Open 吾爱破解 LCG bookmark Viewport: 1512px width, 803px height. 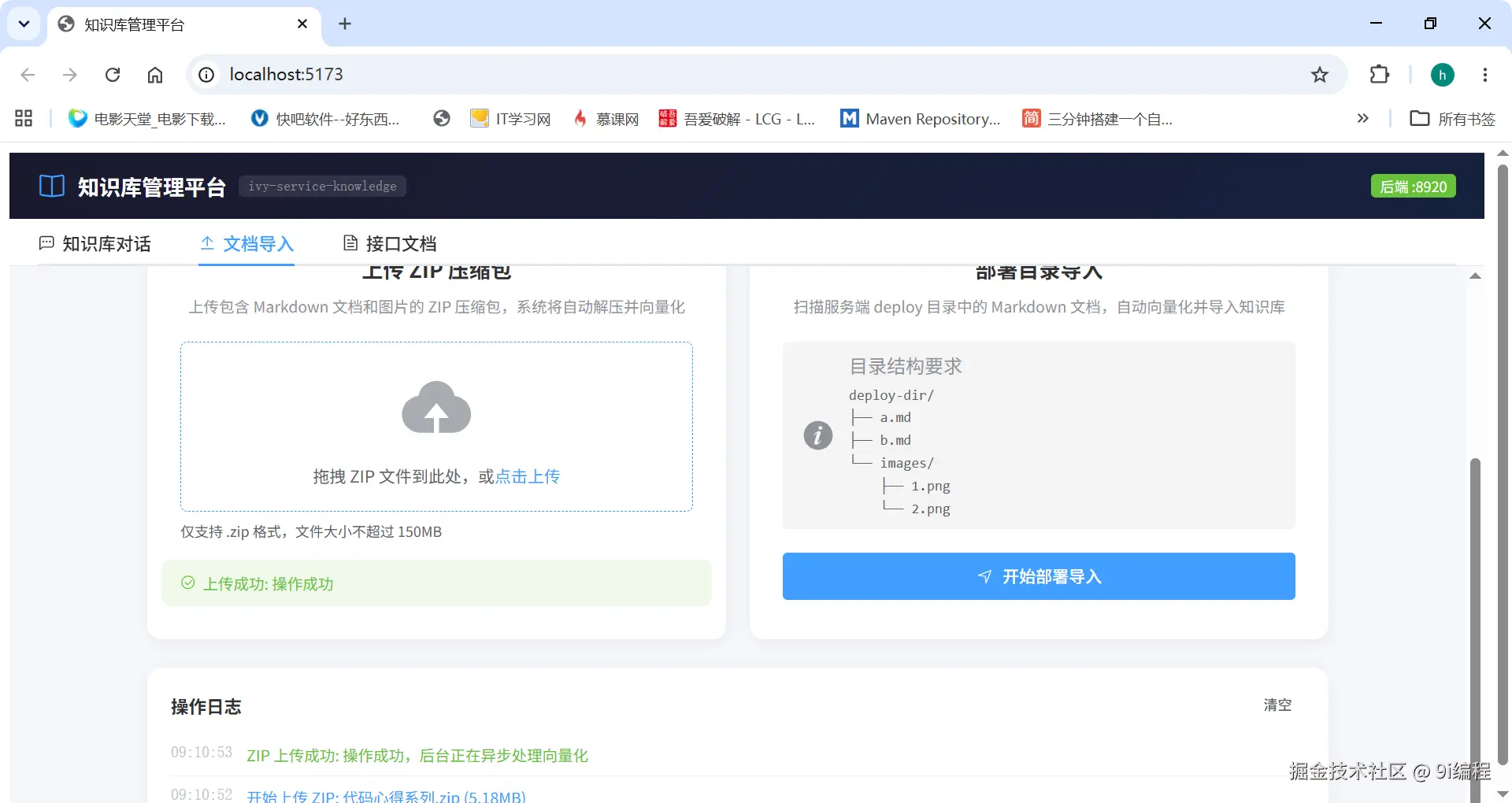pos(737,119)
